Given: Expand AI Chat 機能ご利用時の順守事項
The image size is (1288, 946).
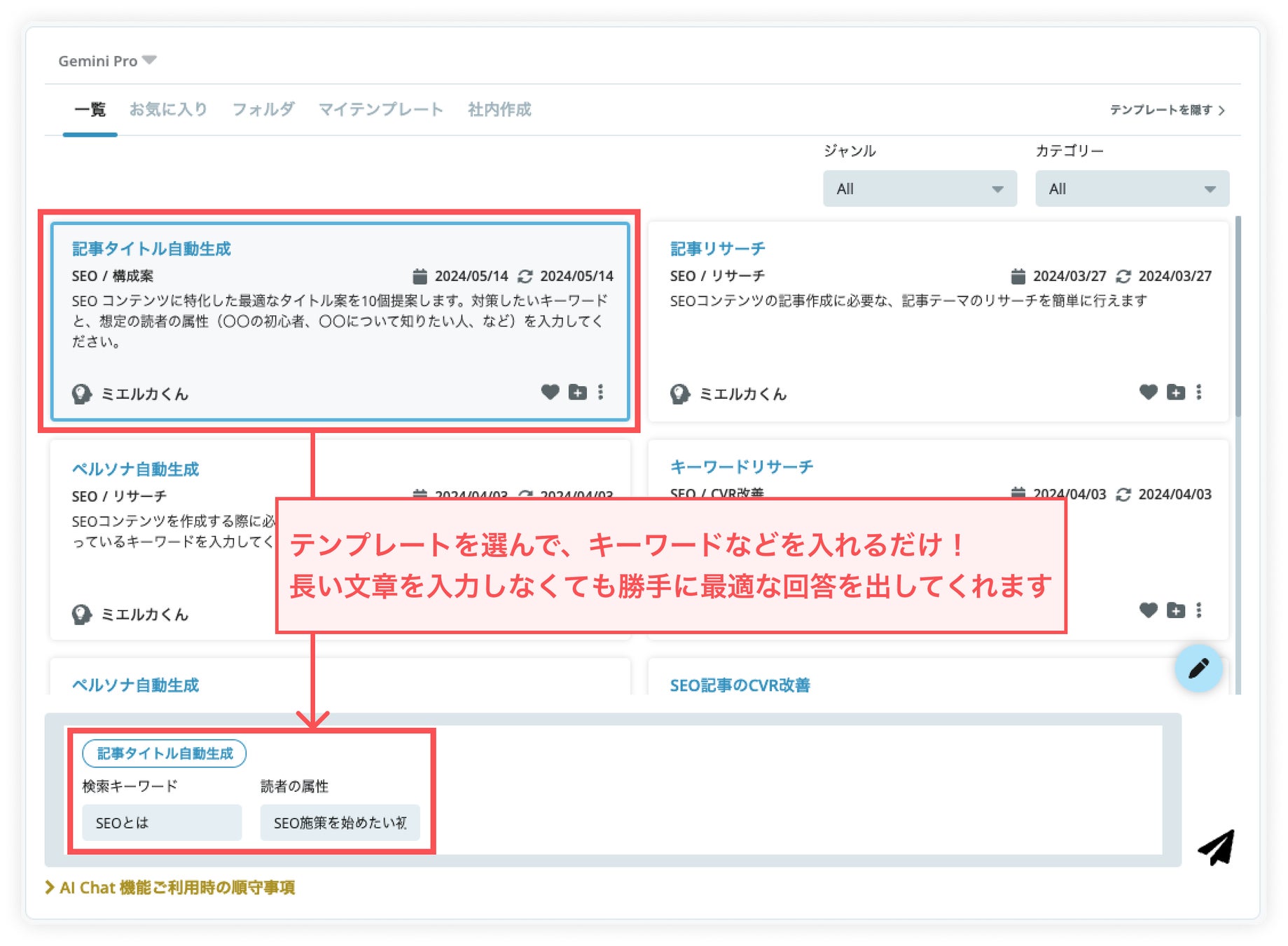Looking at the screenshot, I should [x=170, y=887].
